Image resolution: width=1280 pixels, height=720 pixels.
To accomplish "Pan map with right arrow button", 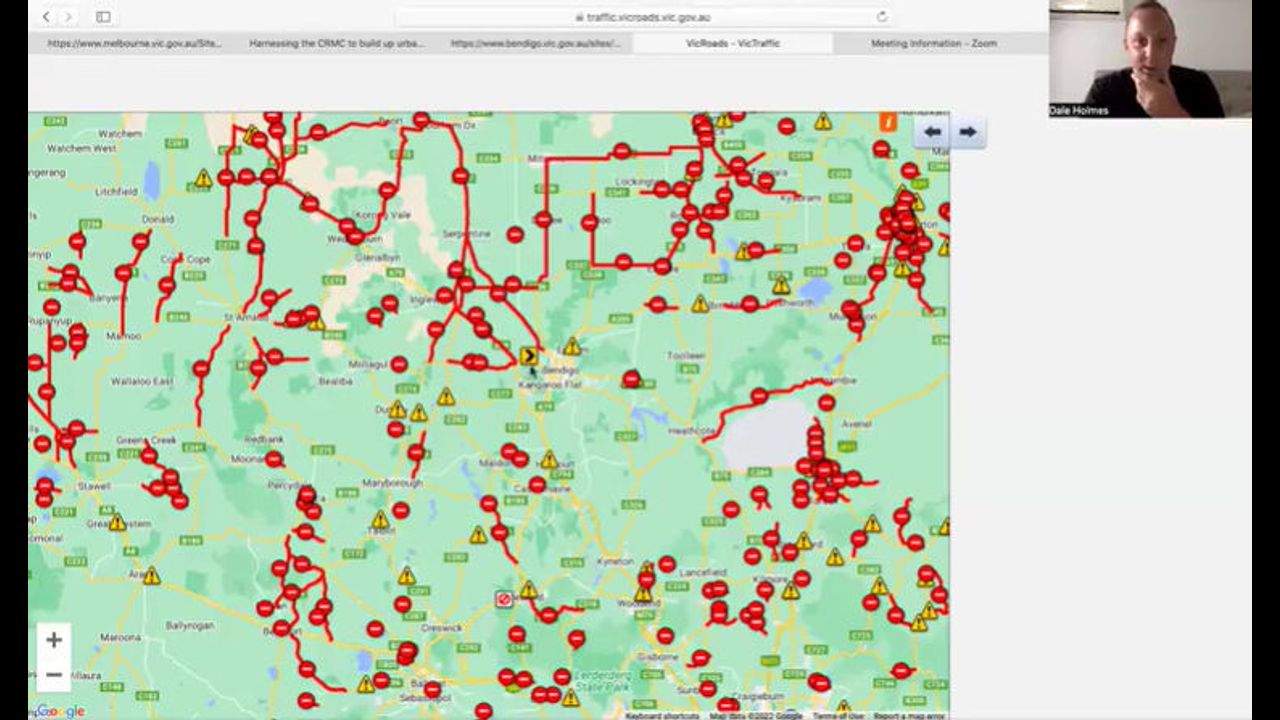I will tap(967, 132).
